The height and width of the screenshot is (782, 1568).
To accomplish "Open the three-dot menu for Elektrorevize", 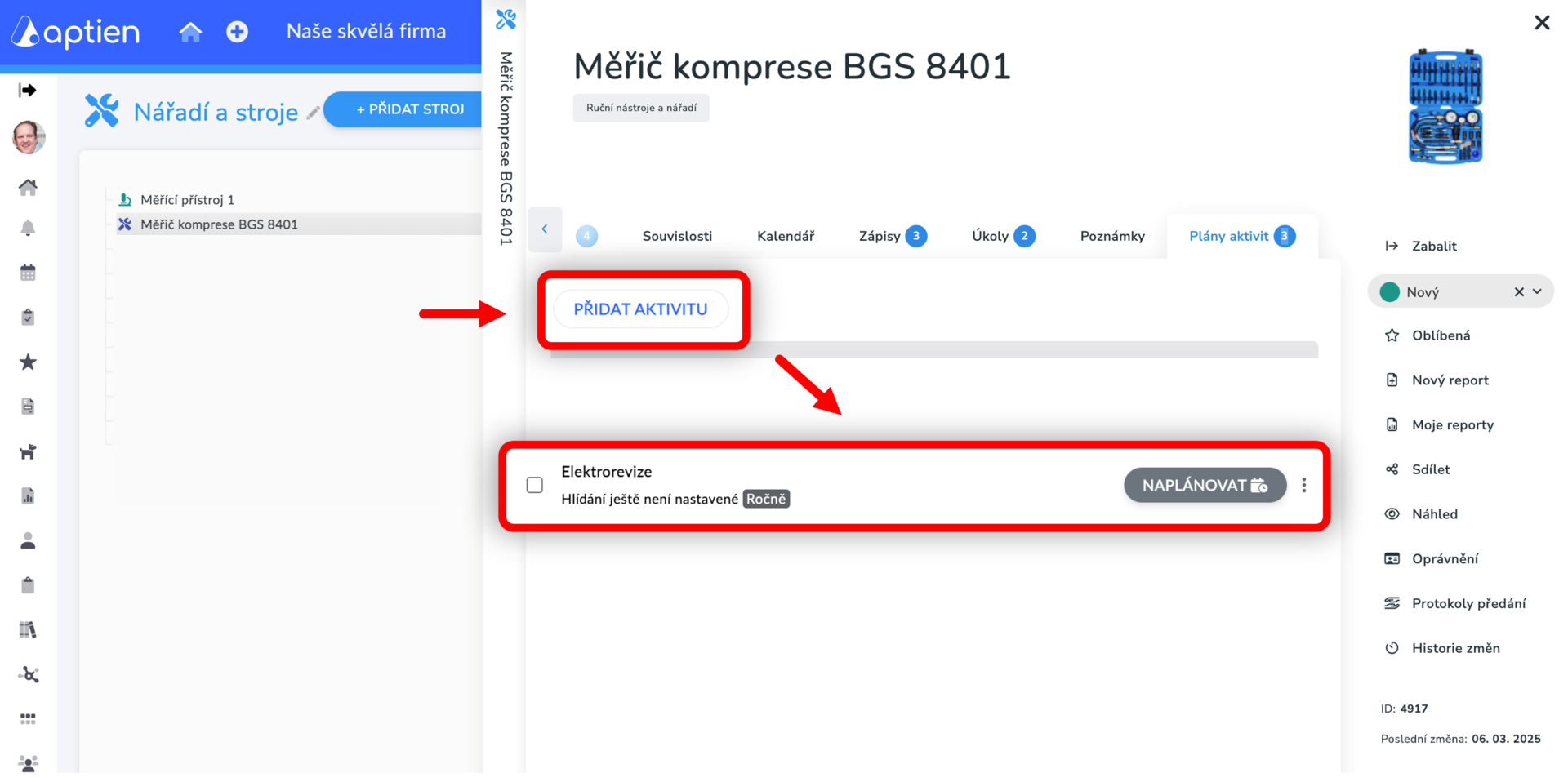I will (x=1303, y=486).
